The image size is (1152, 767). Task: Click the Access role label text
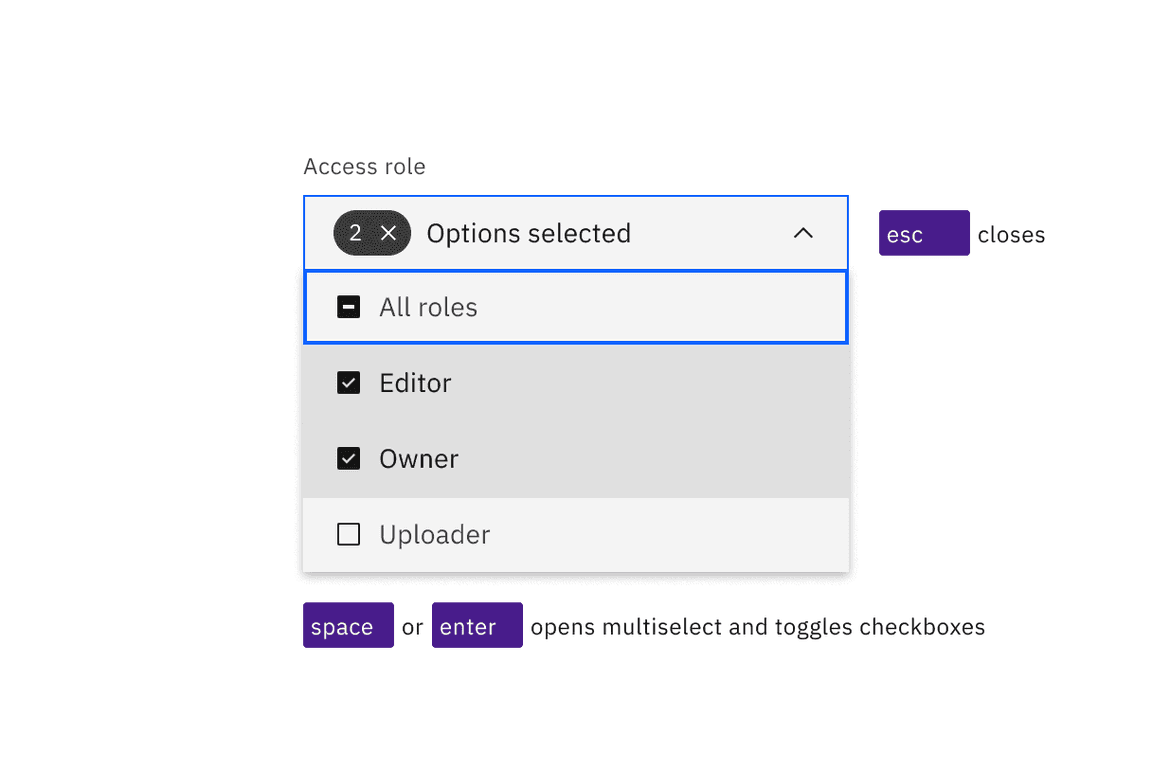pyautogui.click(x=364, y=166)
